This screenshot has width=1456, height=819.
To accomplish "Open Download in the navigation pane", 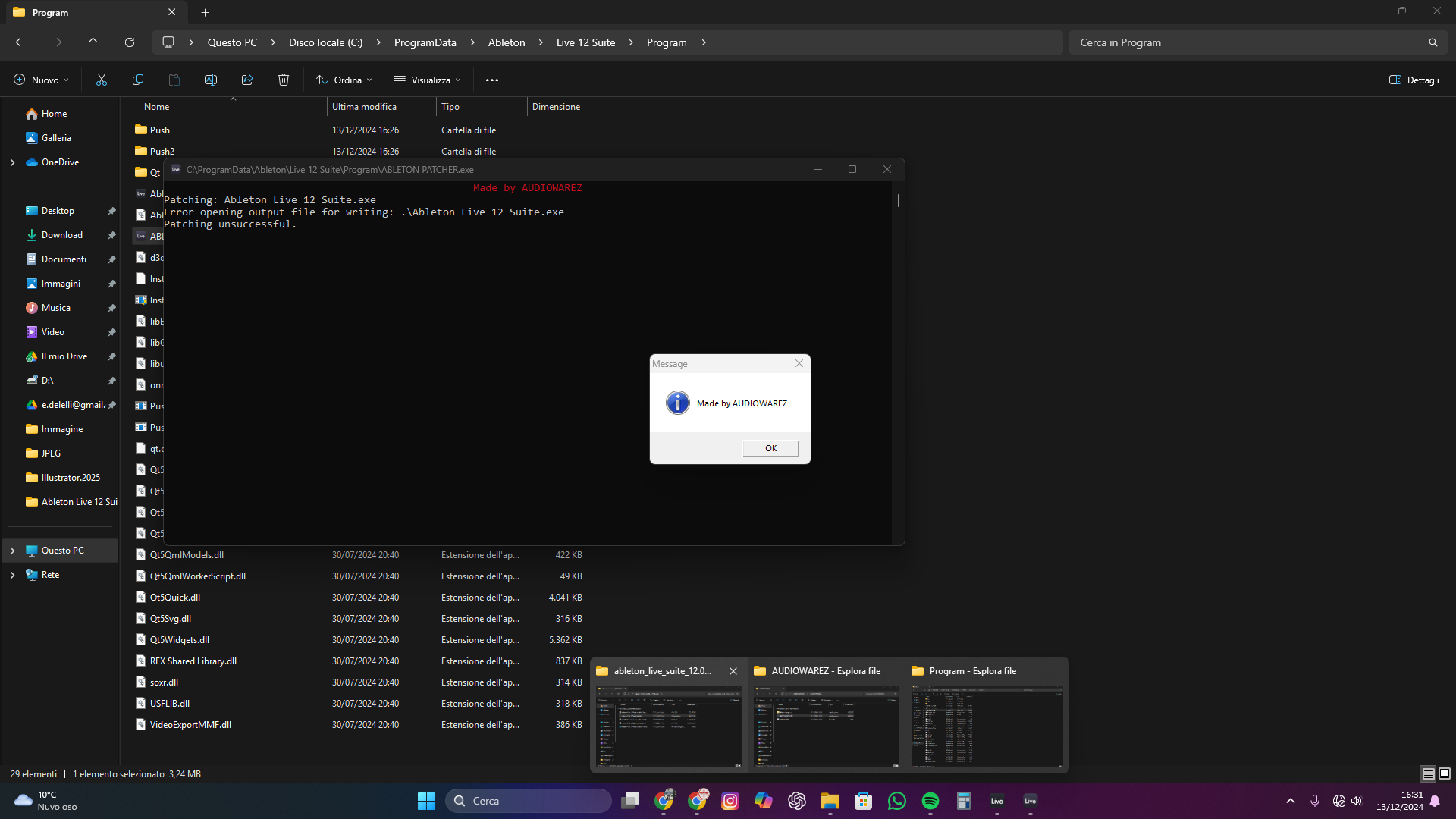I will [62, 235].
